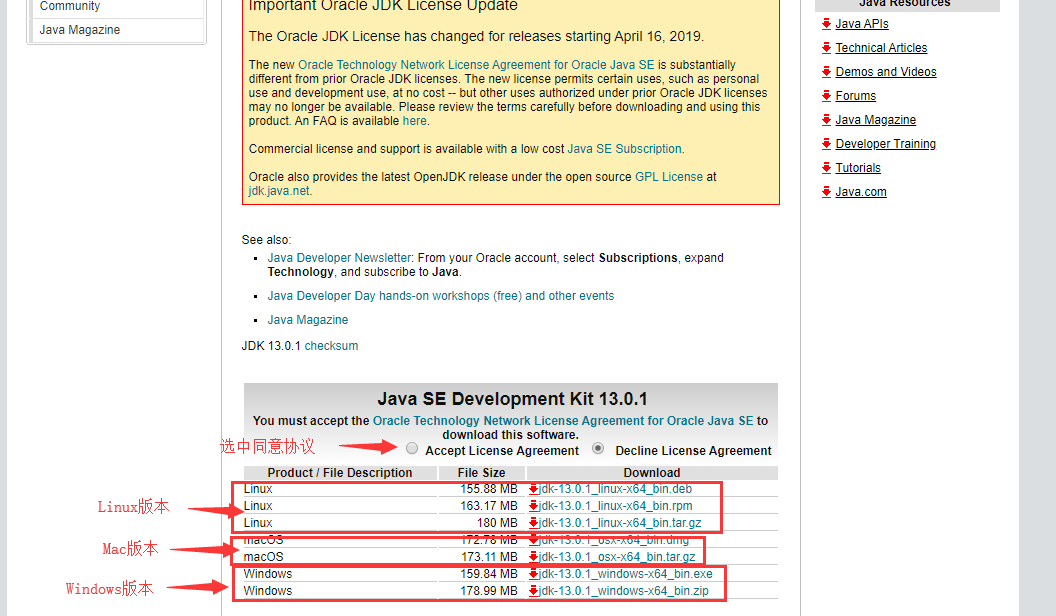Click the File Size column header
The image size is (1056, 616).
[x=482, y=473]
